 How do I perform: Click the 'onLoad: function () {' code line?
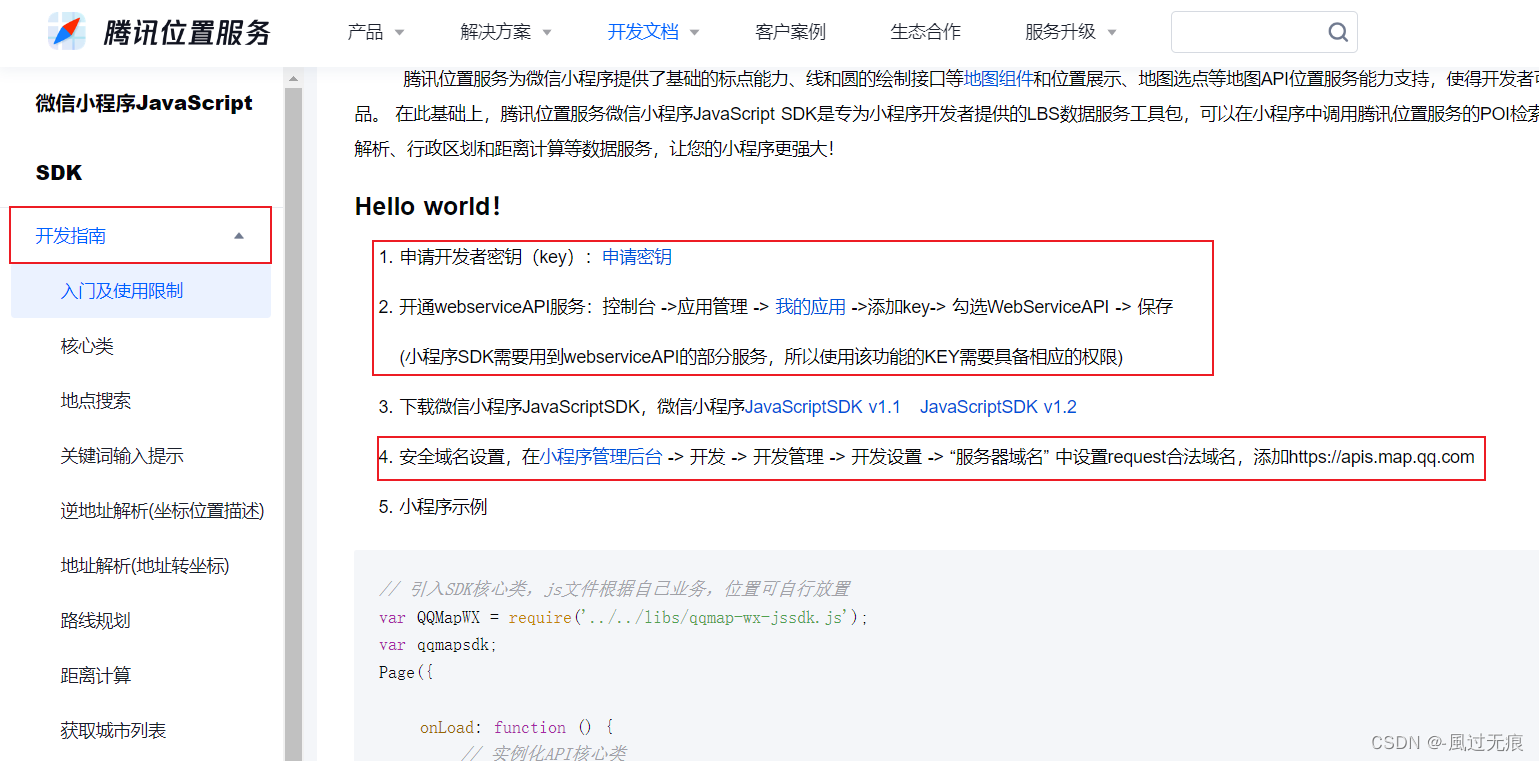coord(516,727)
